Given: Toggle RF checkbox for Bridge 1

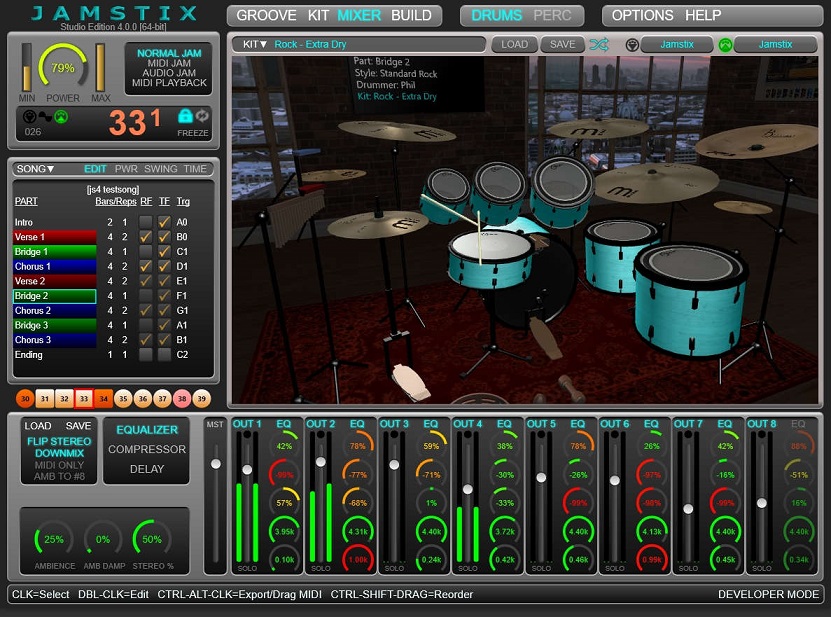Looking at the screenshot, I should coord(146,251).
